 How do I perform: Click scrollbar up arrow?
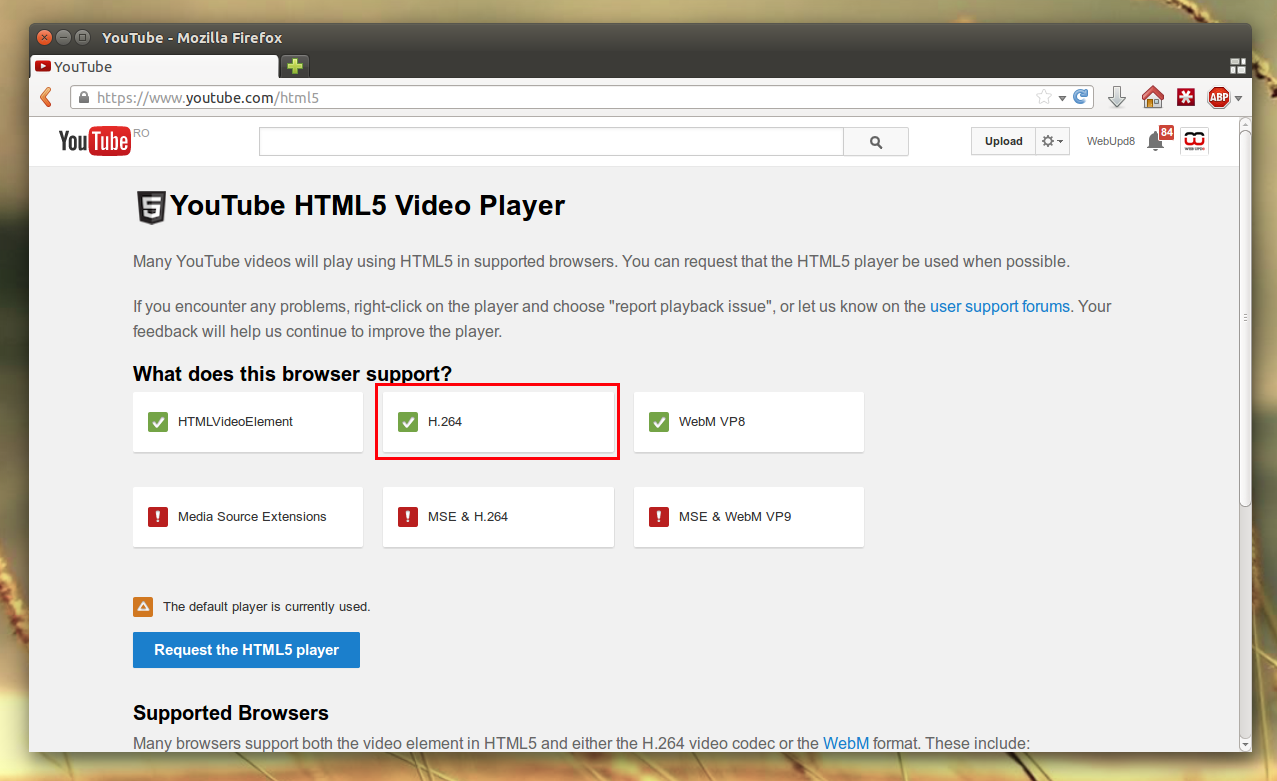click(1245, 123)
